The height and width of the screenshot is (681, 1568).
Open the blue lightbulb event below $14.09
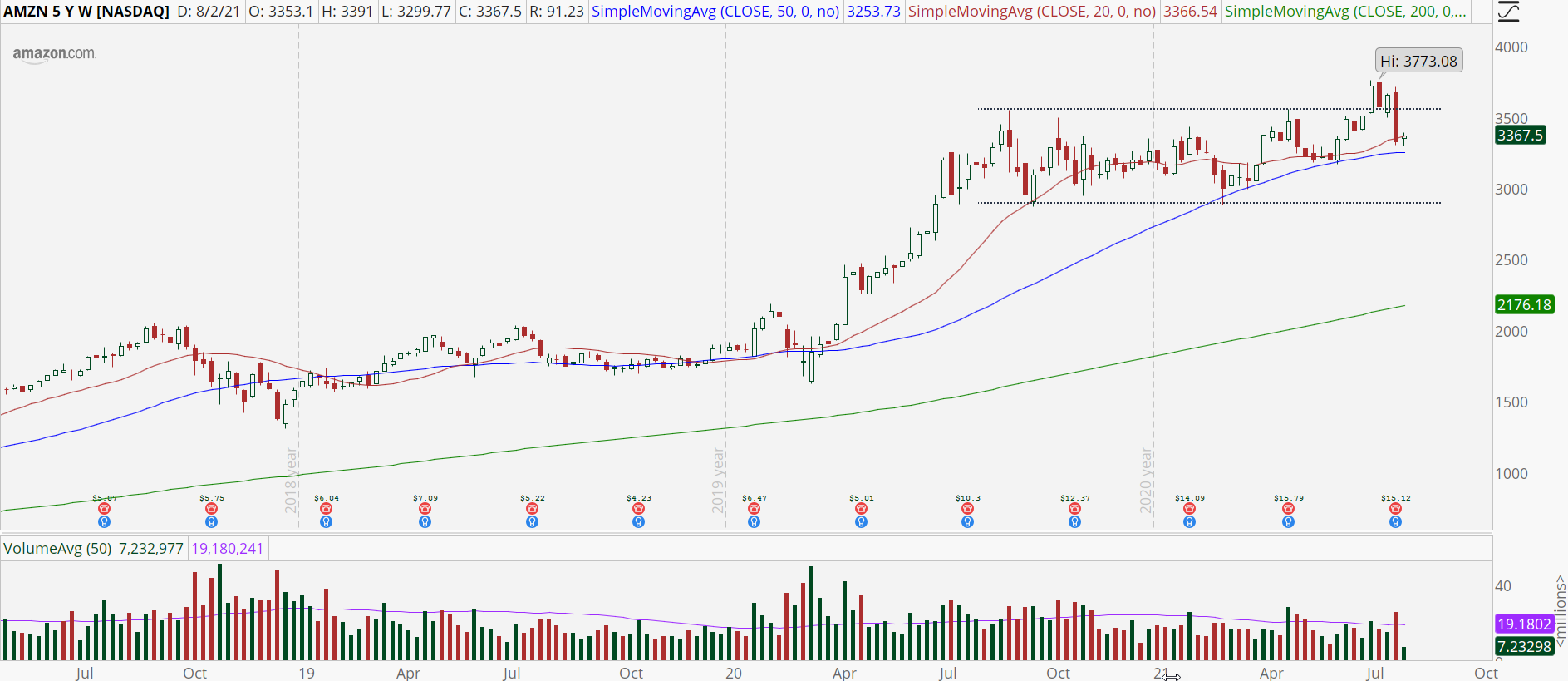pos(1190,522)
